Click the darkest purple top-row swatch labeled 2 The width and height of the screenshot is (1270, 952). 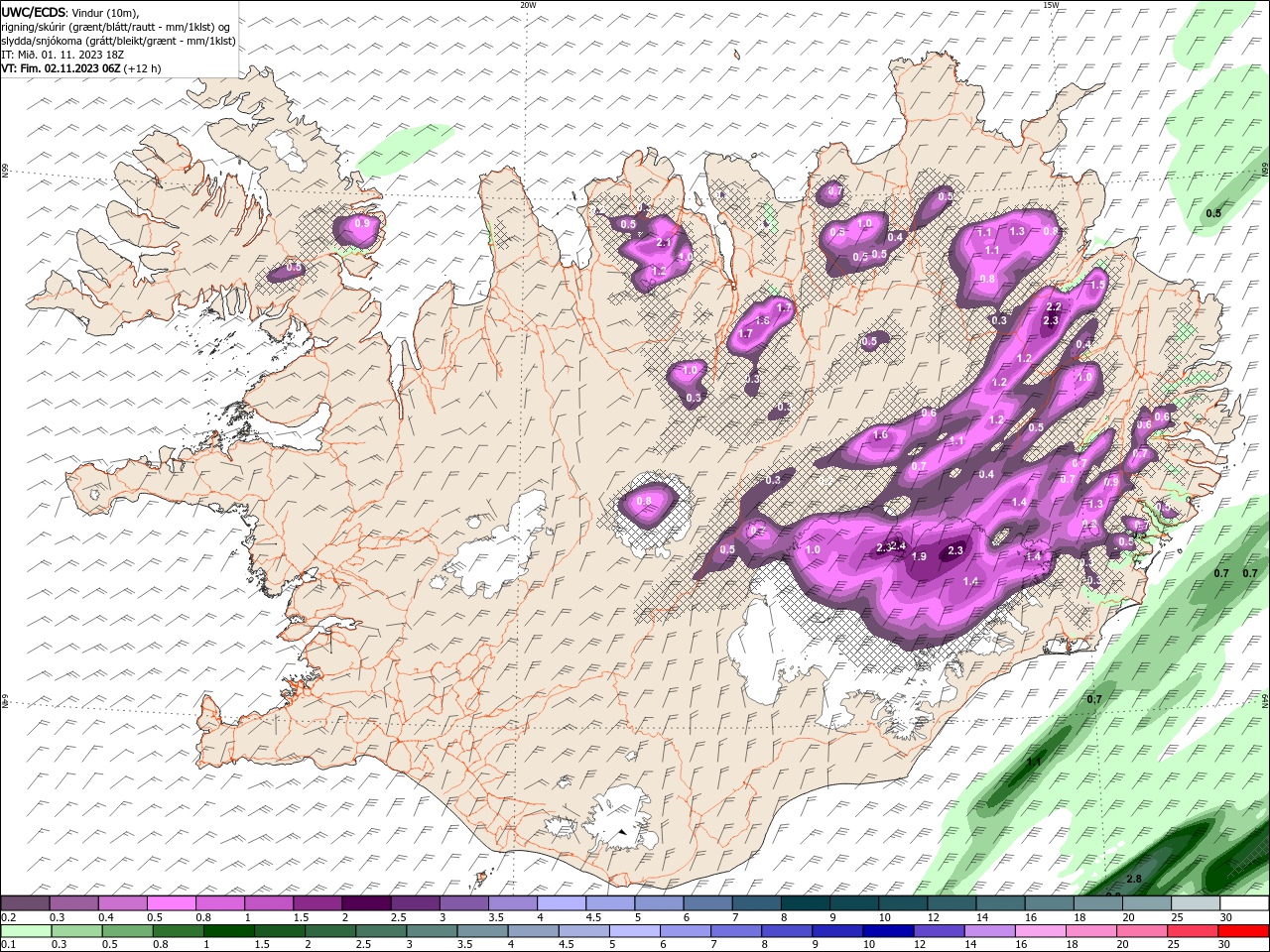pyautogui.click(x=366, y=903)
